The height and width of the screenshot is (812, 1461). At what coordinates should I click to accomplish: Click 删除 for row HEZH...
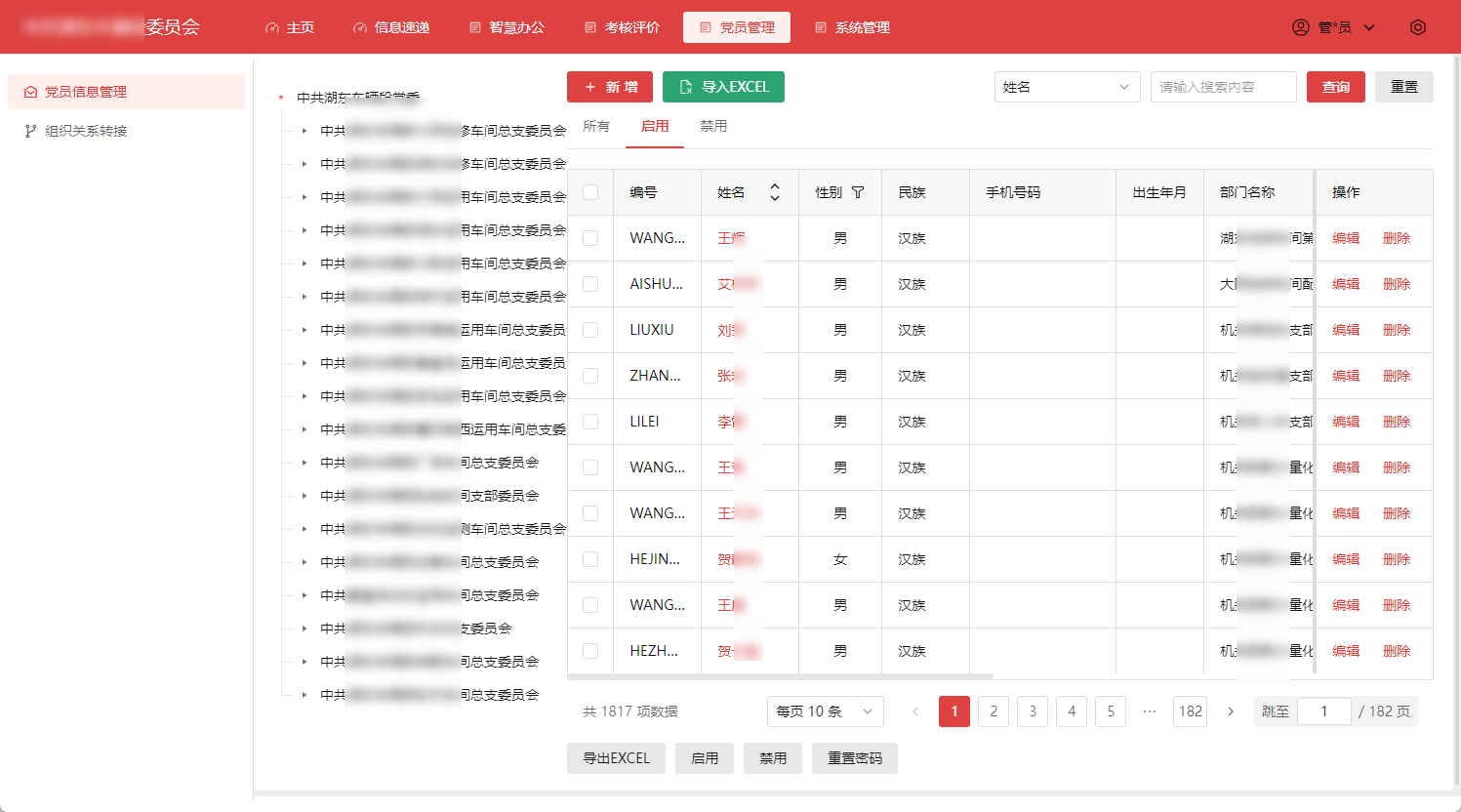click(x=1397, y=651)
